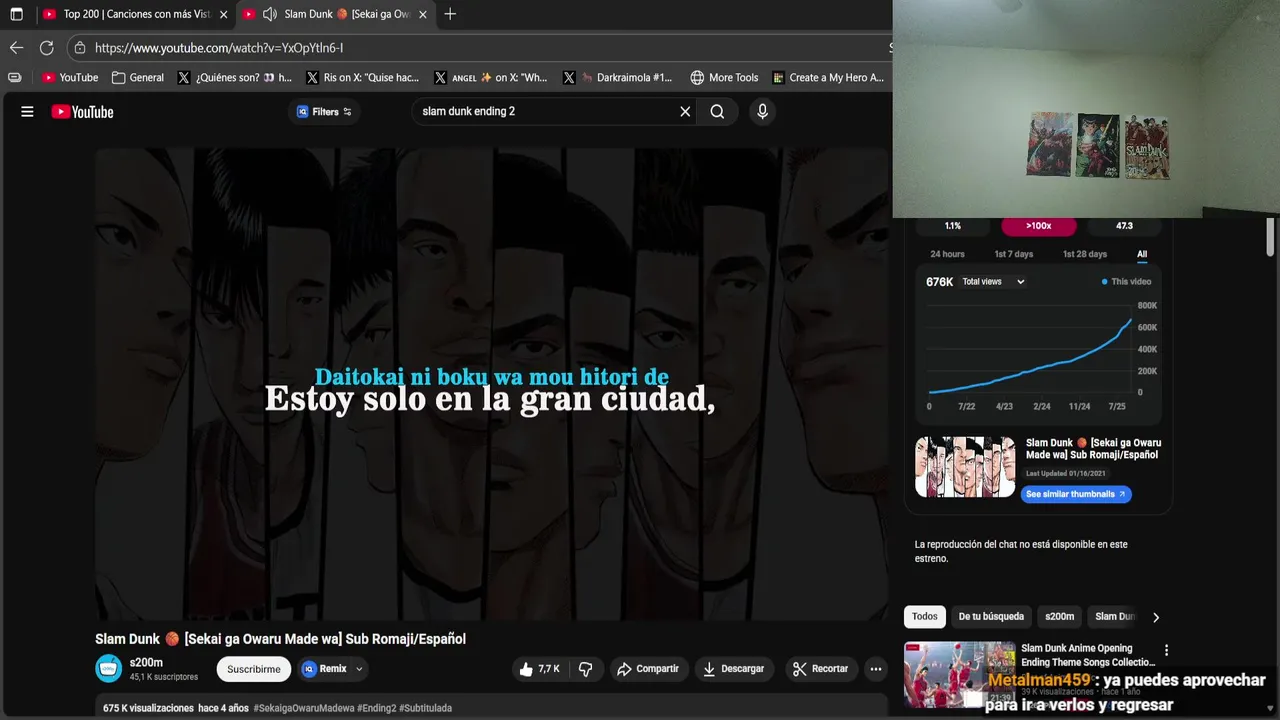
Task: Open Slam Dunk Anime Opening thumbnail
Action: tap(959, 675)
